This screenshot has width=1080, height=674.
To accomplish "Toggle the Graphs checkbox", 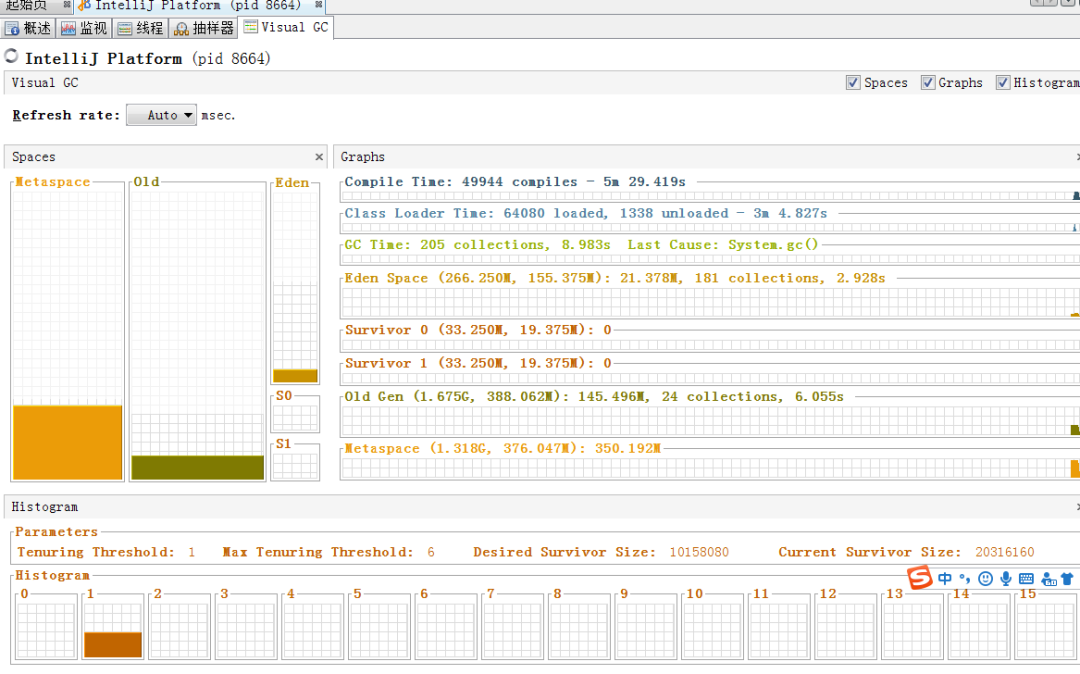I will [x=928, y=83].
